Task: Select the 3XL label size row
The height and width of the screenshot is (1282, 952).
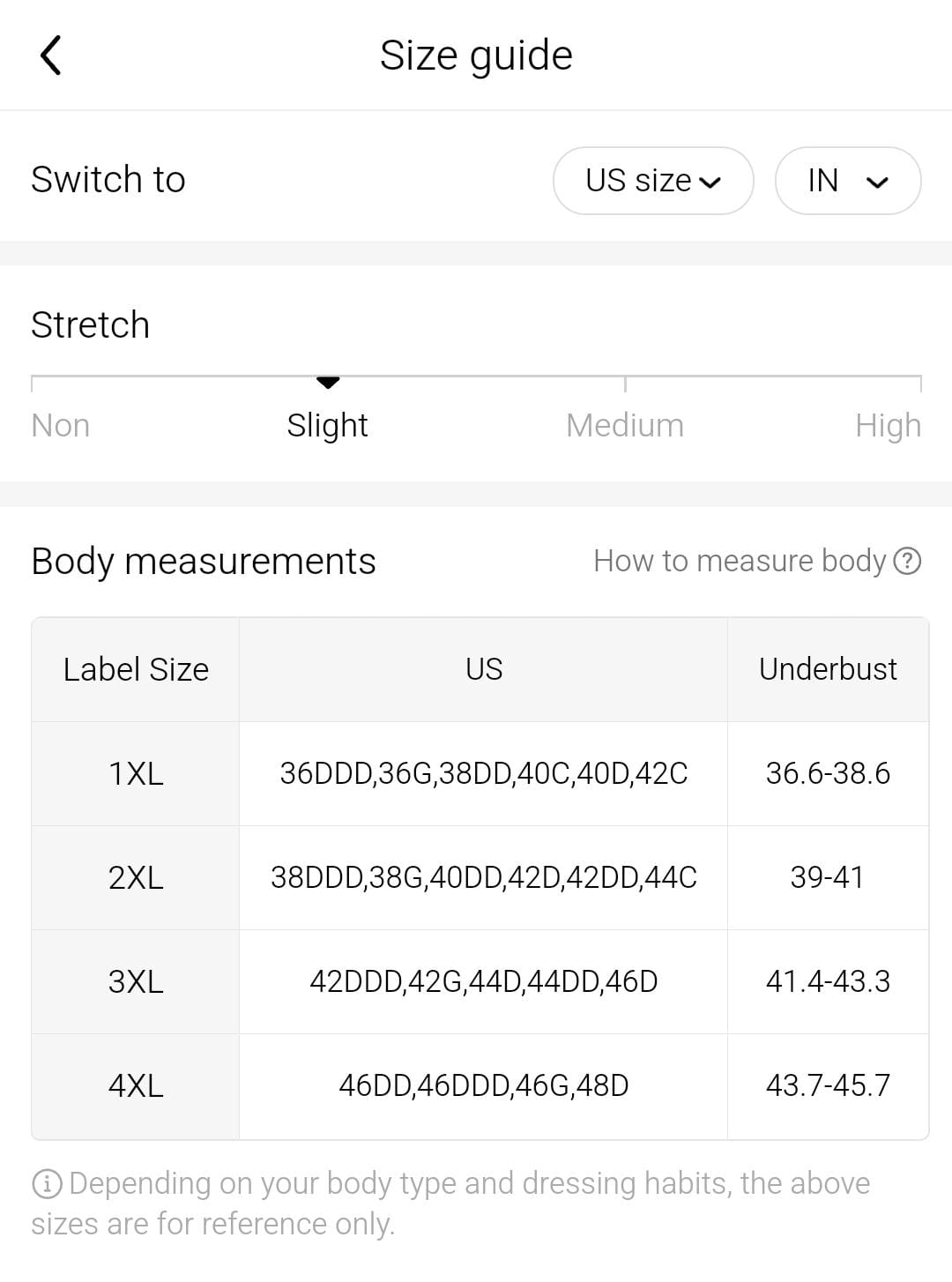Action: click(x=136, y=981)
